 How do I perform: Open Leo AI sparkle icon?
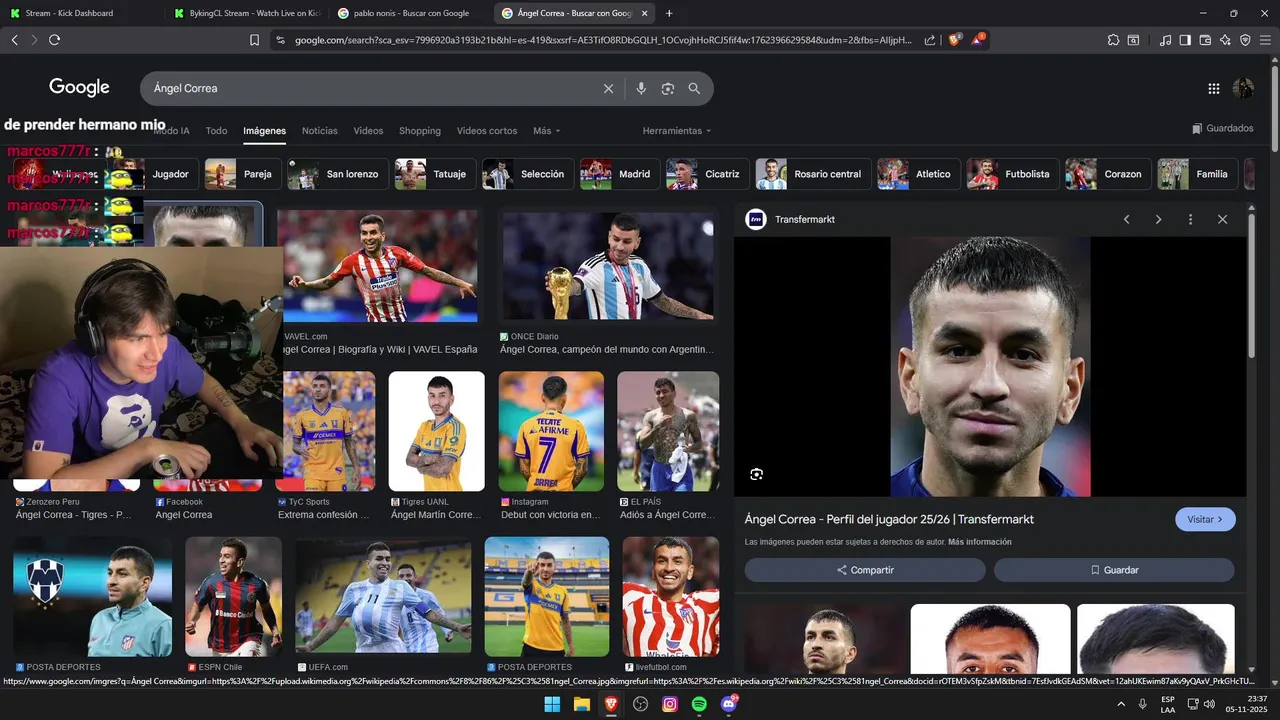point(1225,40)
